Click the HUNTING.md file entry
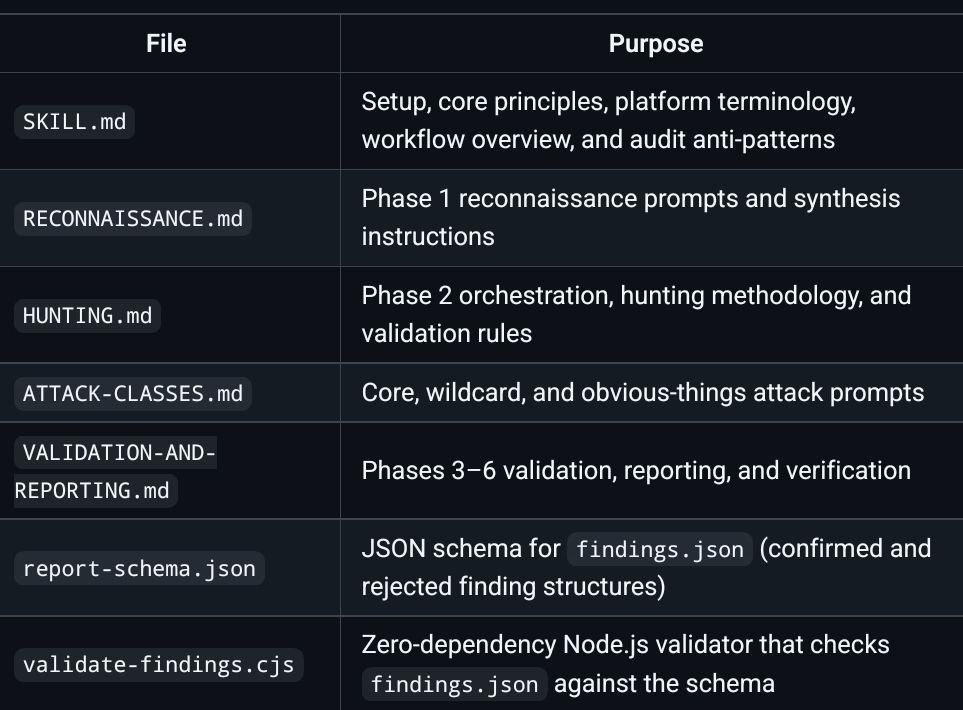This screenshot has height=710, width=963. tap(87, 316)
